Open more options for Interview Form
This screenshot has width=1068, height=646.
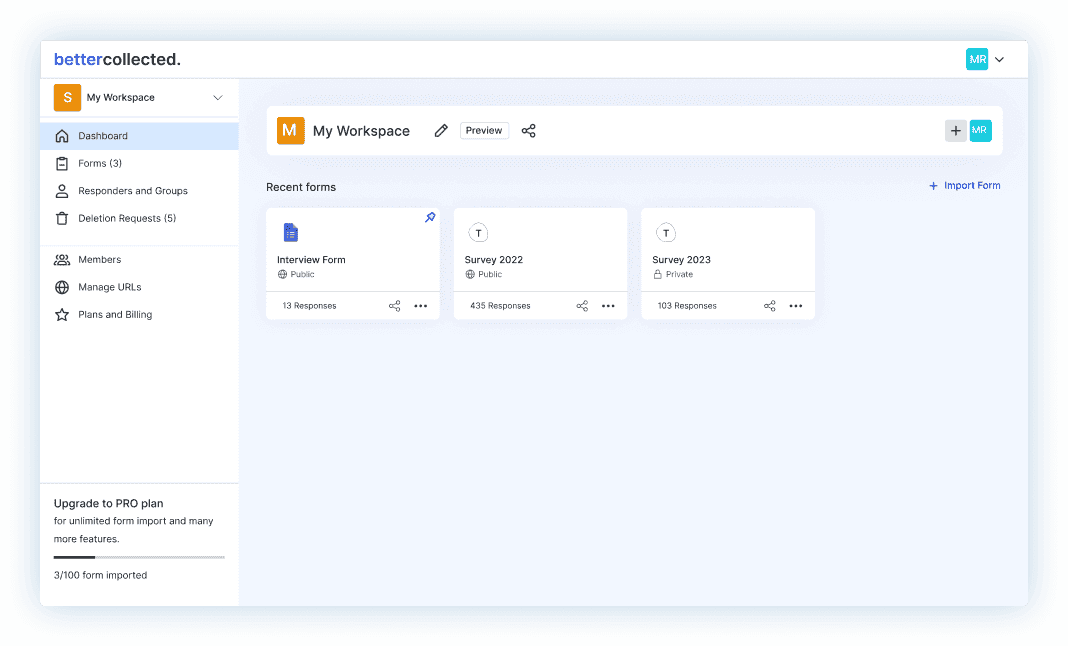[421, 306]
